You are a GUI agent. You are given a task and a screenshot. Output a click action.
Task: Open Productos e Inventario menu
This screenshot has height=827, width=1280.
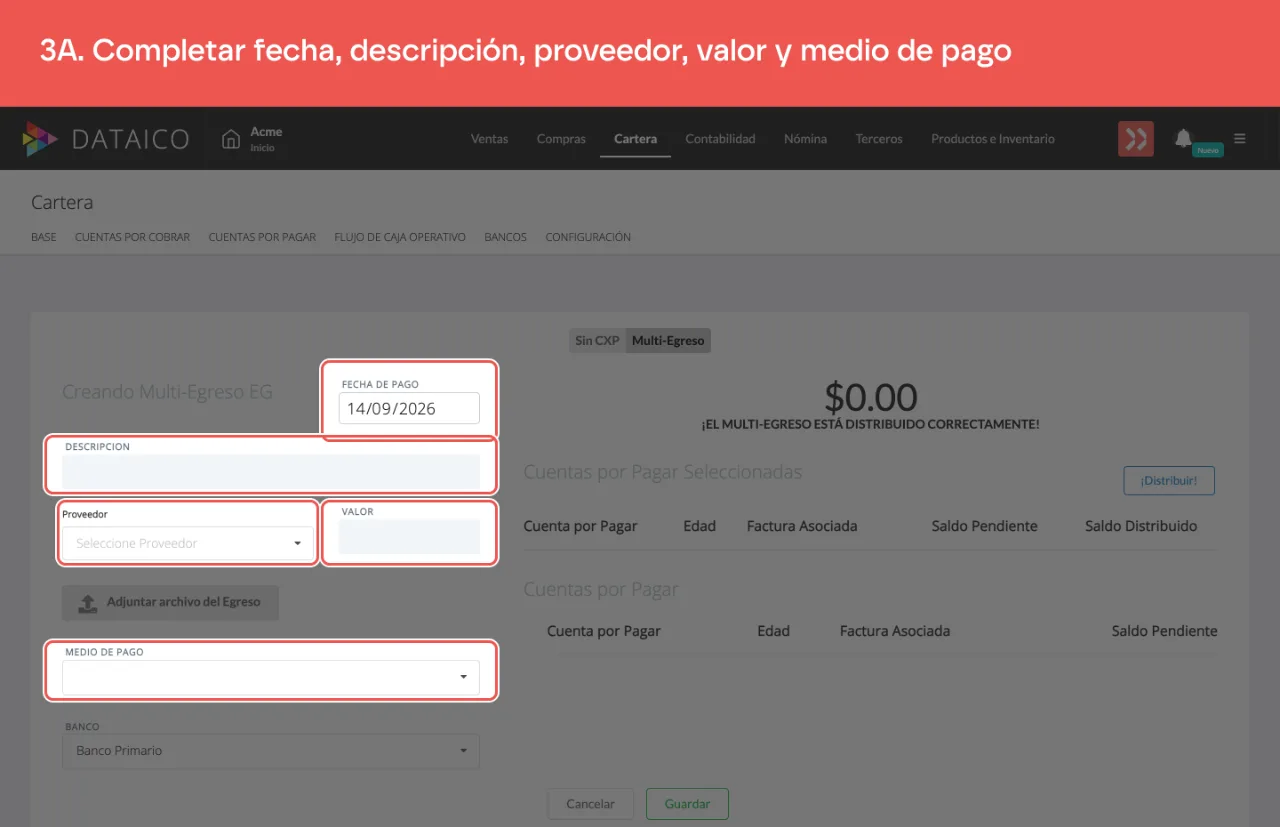(x=993, y=139)
